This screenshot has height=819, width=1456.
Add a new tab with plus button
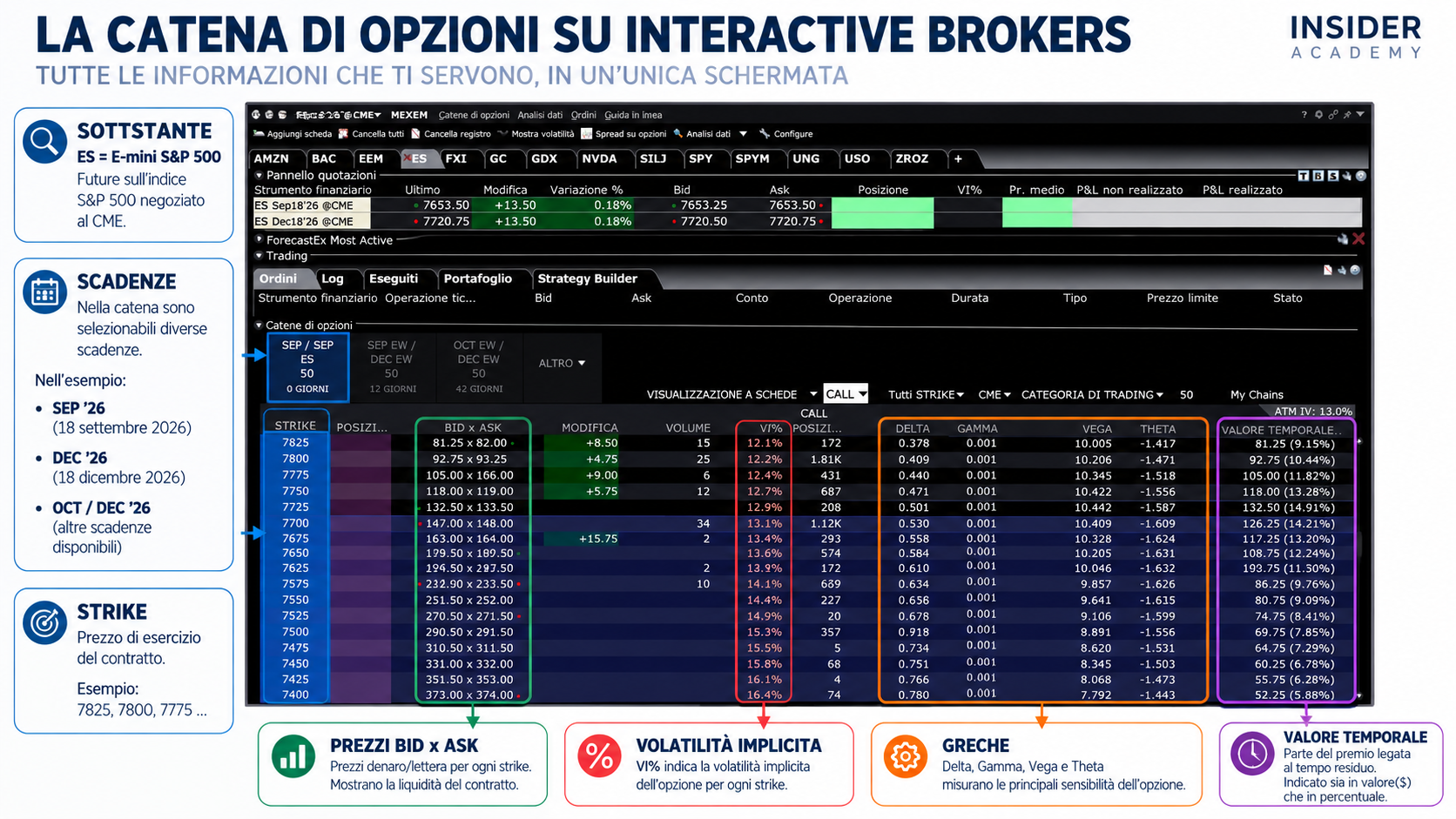click(958, 158)
